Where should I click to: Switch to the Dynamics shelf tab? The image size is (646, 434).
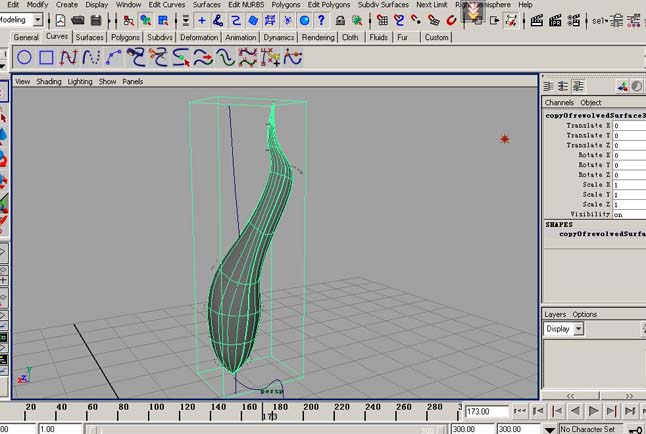coord(279,38)
